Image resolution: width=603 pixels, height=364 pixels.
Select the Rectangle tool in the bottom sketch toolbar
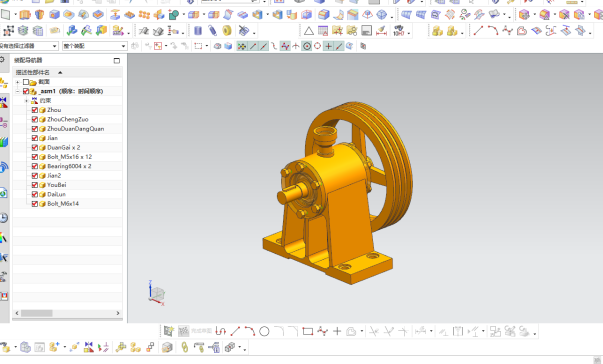coord(308,331)
